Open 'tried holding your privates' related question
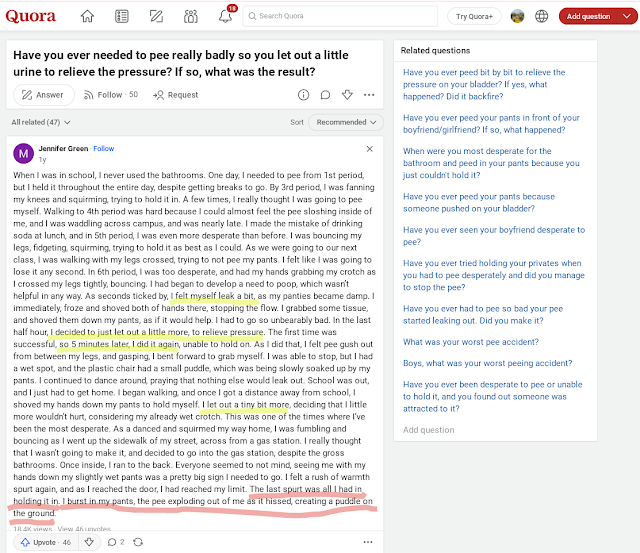 [493, 275]
